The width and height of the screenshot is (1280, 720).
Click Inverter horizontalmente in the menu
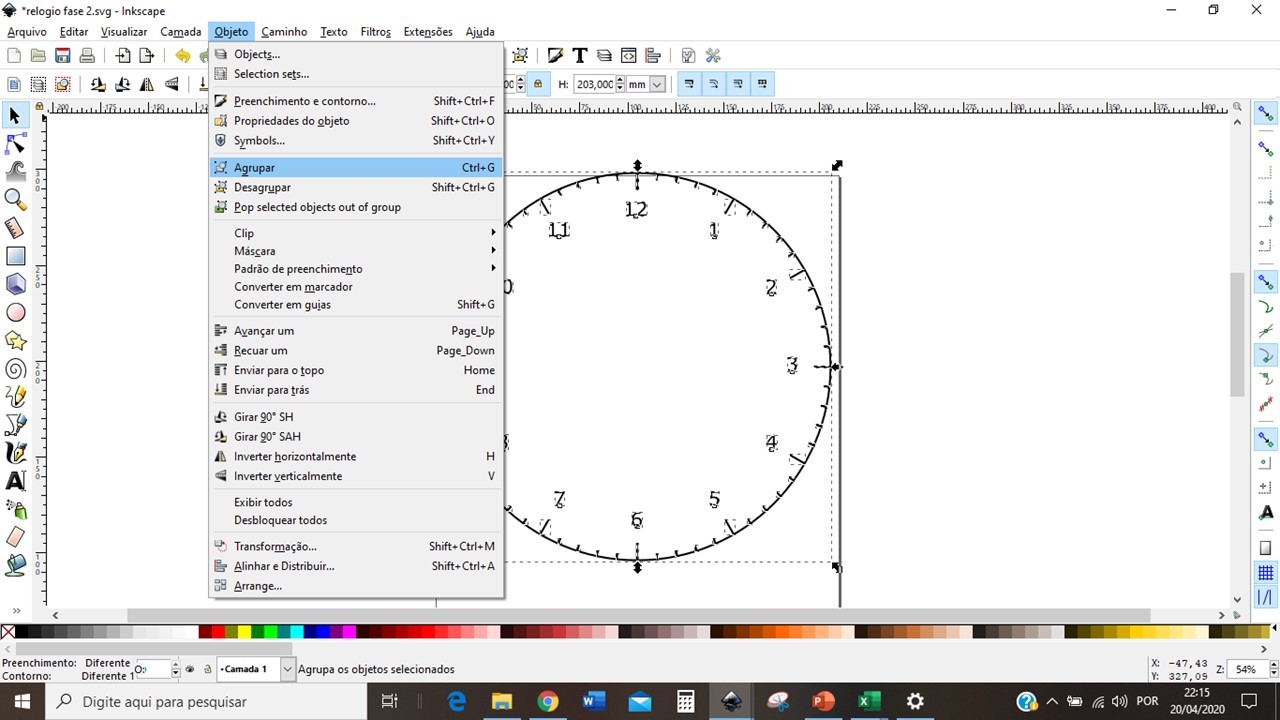coord(356,456)
